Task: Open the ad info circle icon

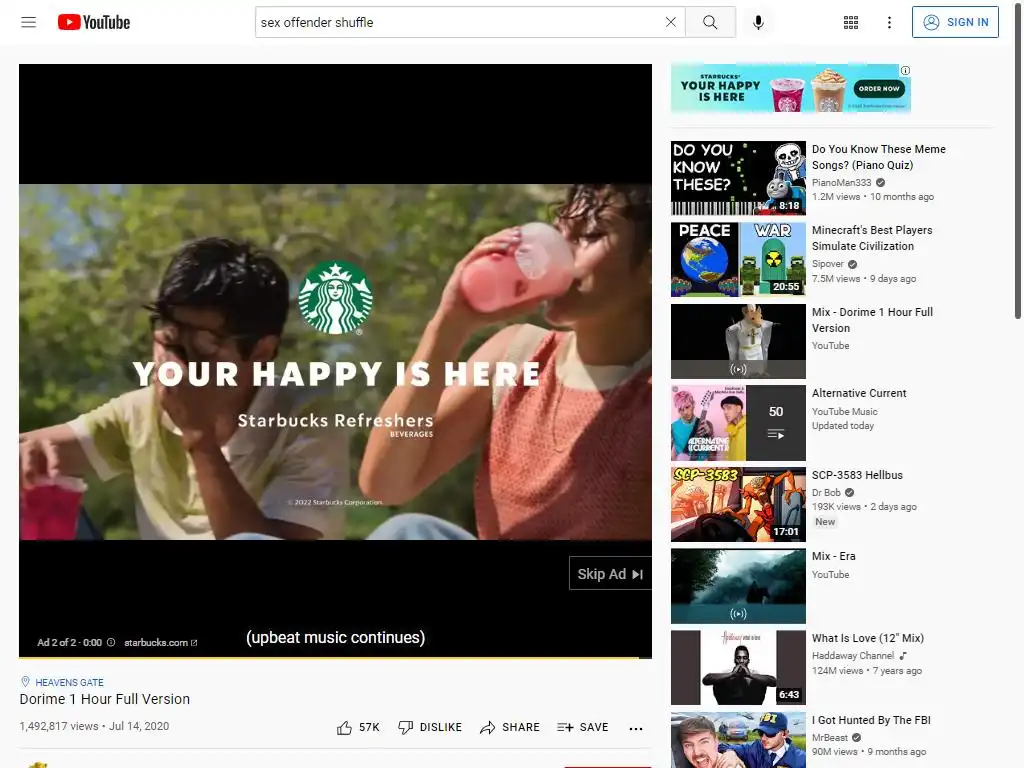Action: [111, 643]
